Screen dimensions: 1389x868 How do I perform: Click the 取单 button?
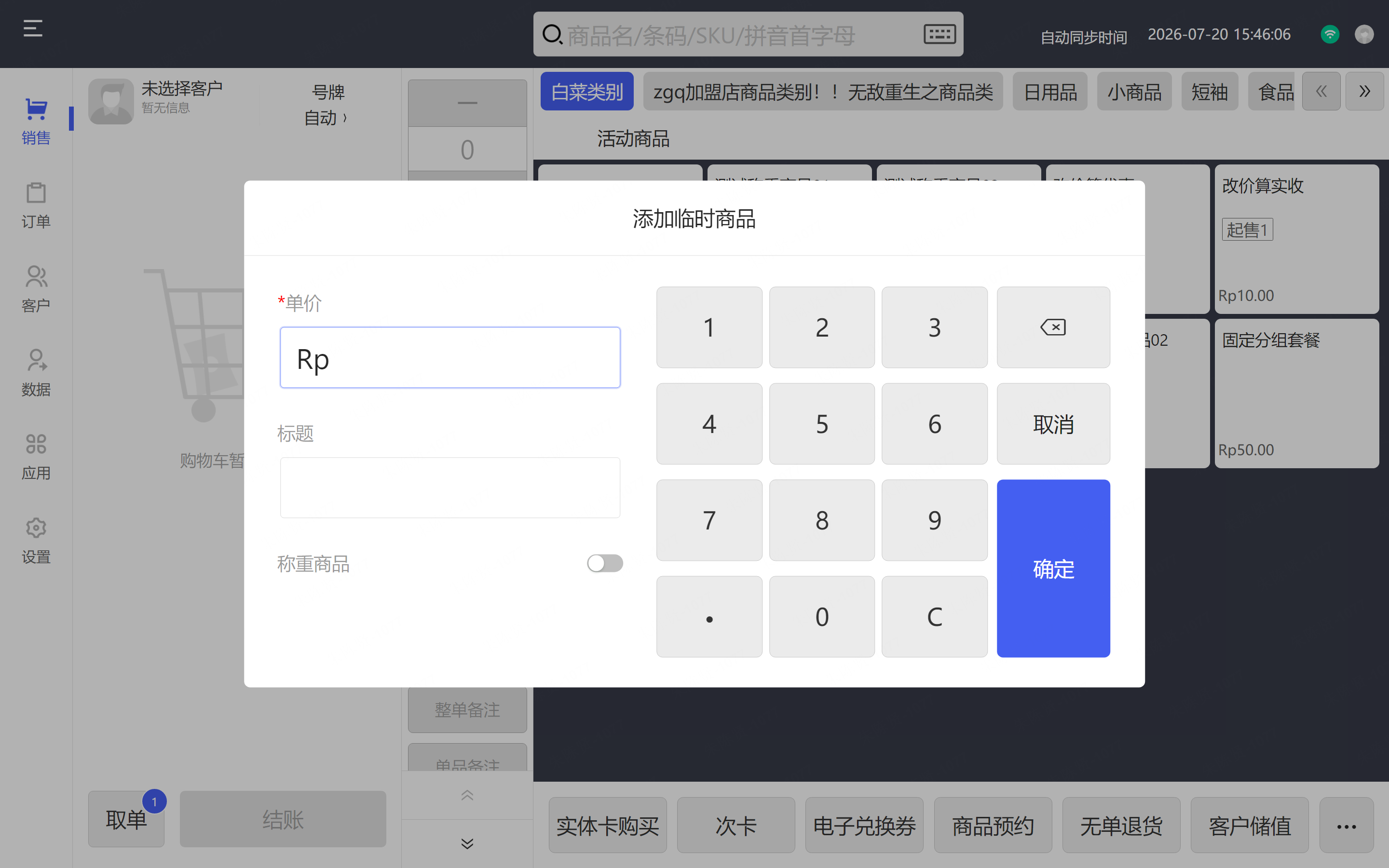pyautogui.click(x=126, y=819)
